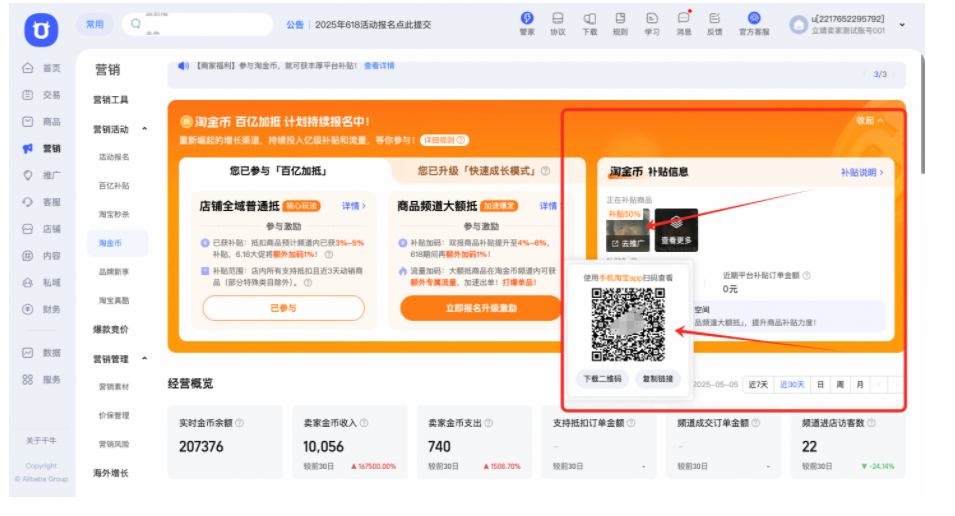This screenshot has height=516, width=955.
Task: Click the 已参与 button
Action: click(283, 308)
